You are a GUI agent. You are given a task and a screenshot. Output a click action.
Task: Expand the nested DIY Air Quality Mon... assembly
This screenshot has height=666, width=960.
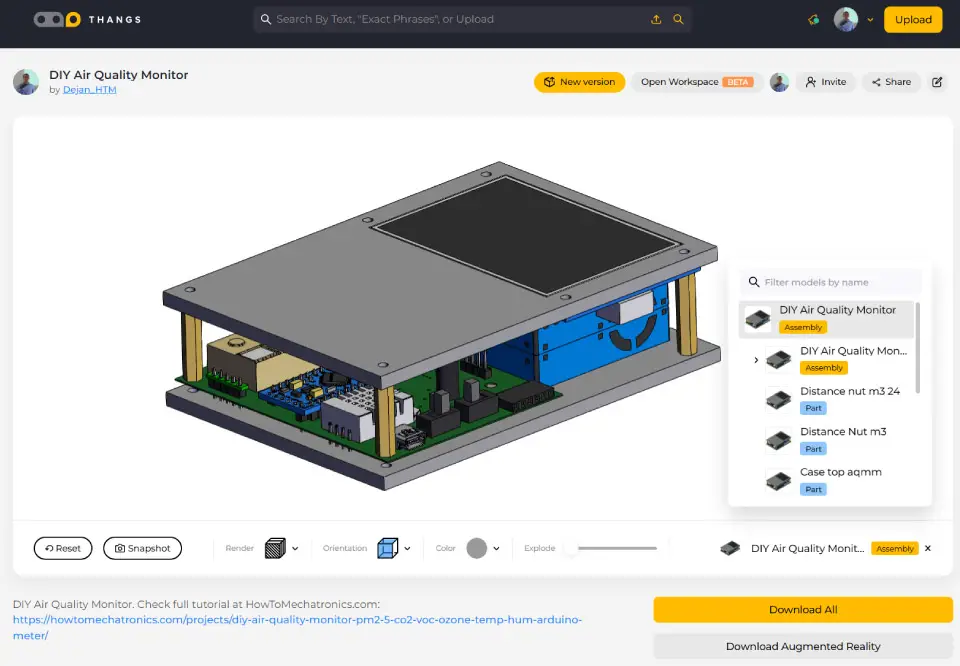click(x=756, y=359)
